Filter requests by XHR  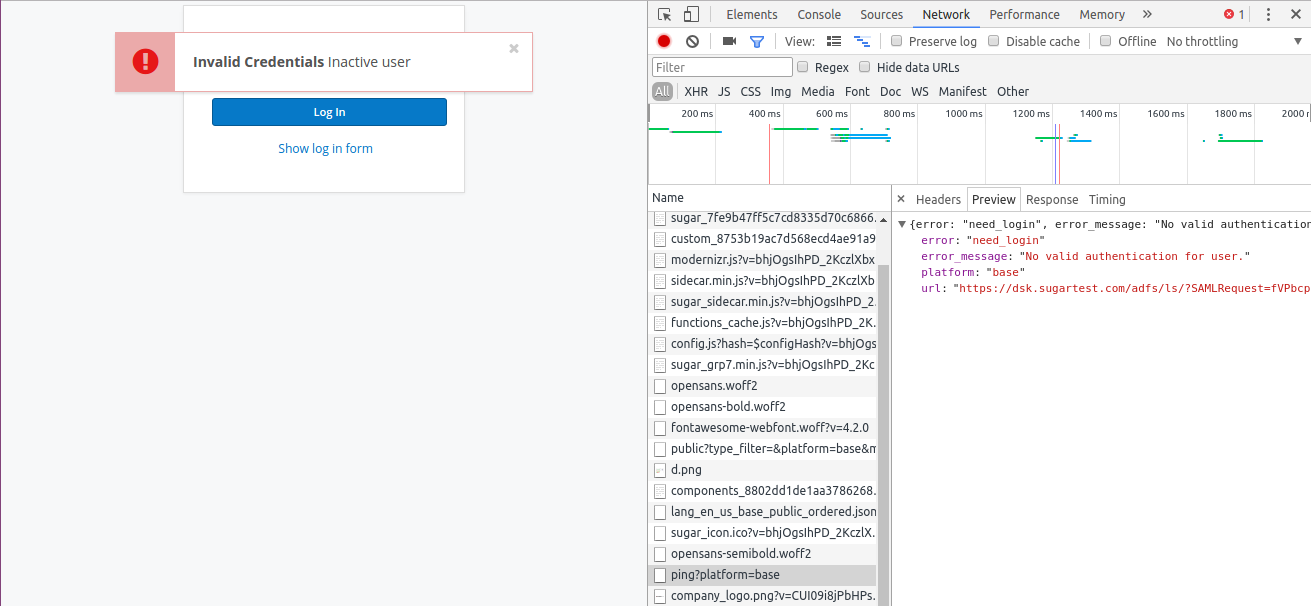click(696, 91)
